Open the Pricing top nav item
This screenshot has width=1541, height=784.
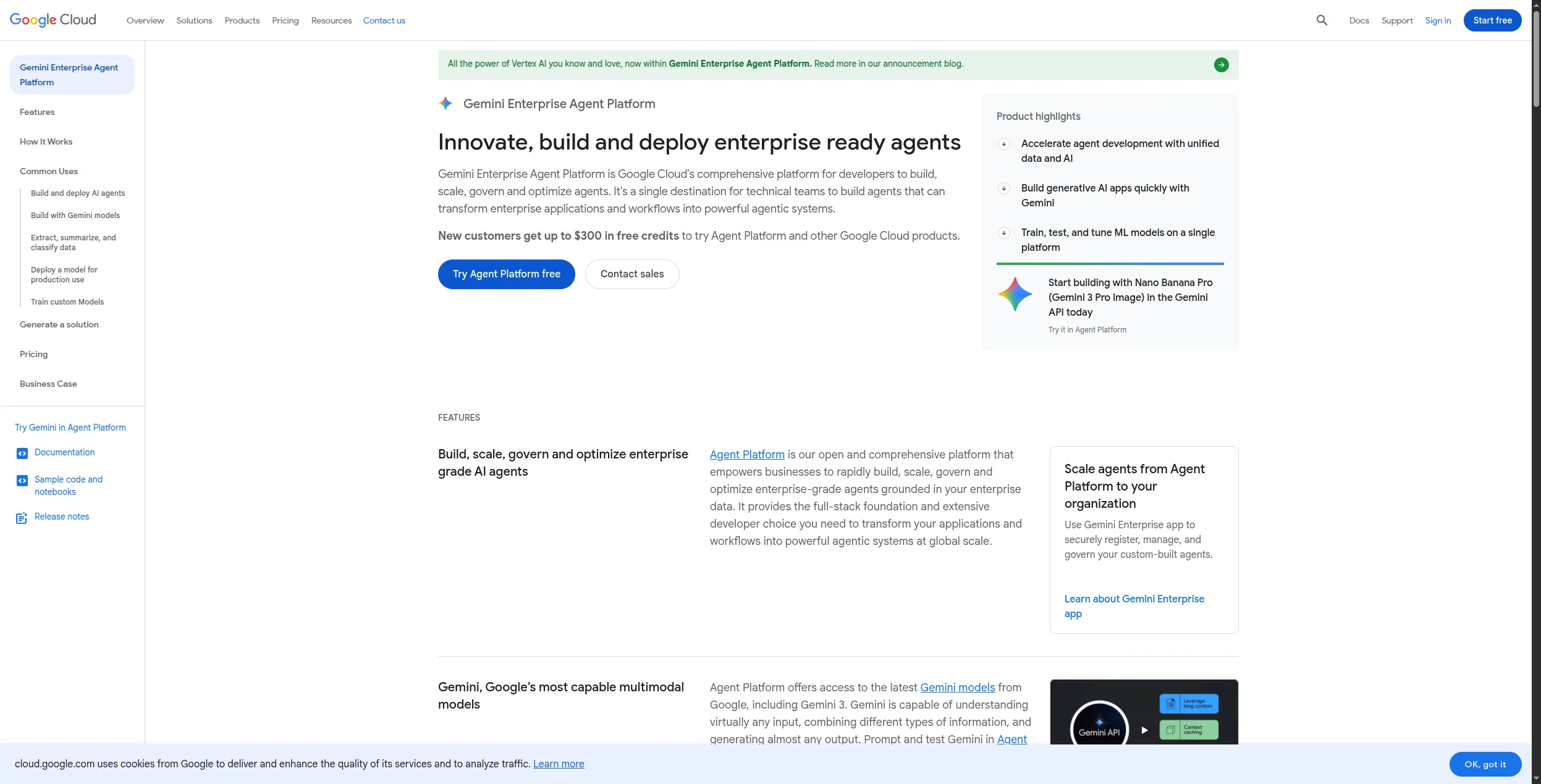pos(285,20)
